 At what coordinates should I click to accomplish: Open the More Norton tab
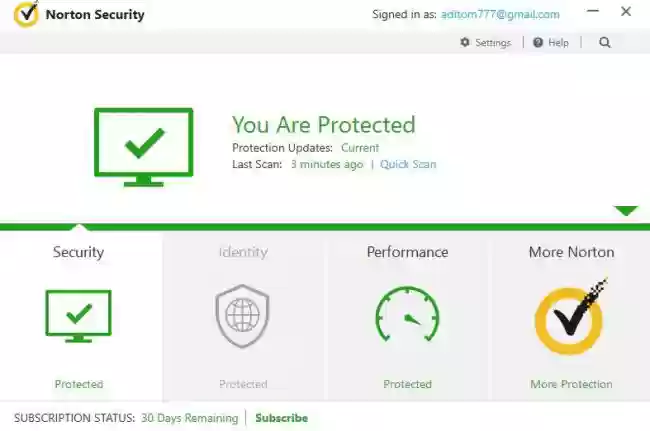(571, 252)
